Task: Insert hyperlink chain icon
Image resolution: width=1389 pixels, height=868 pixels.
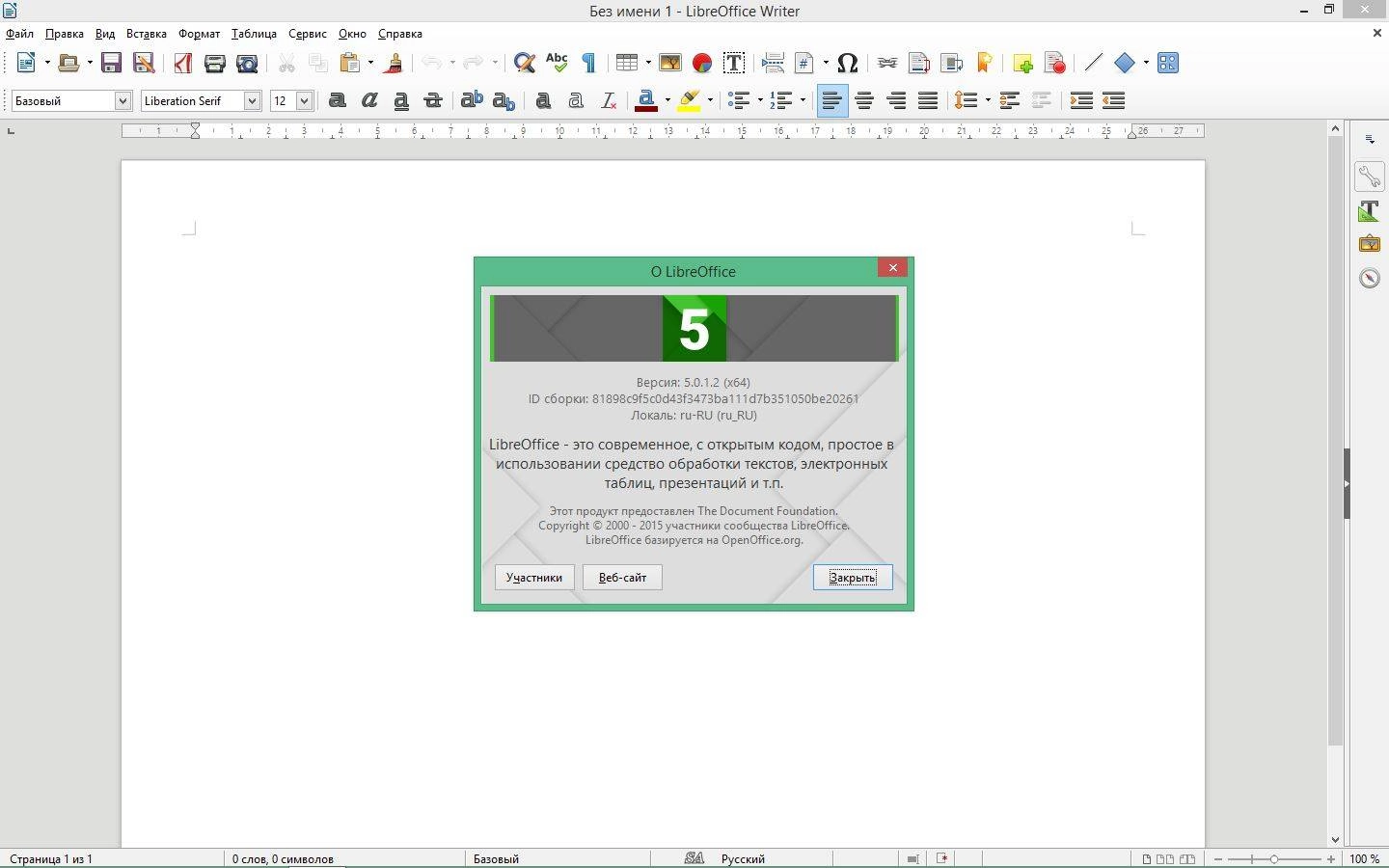Action: 887,64
